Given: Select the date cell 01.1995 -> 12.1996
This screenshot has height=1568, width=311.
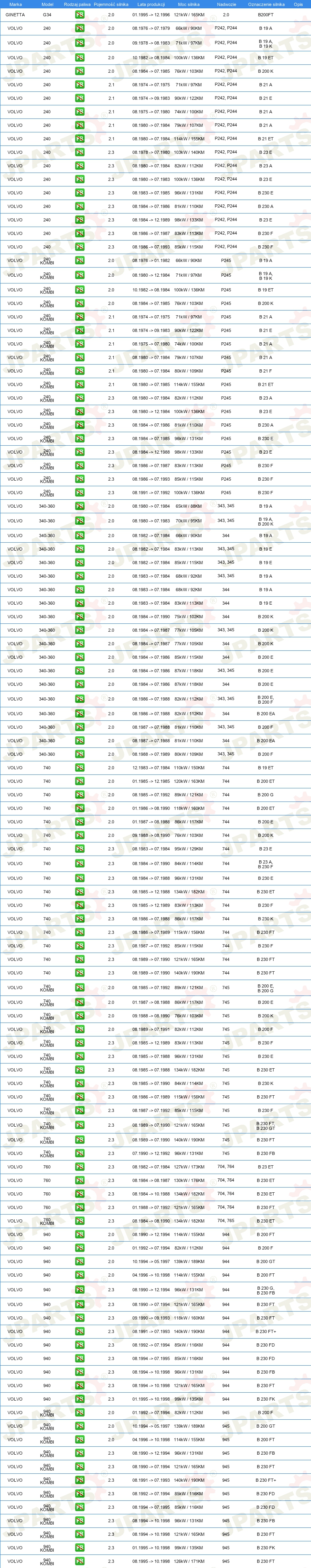Looking at the screenshot, I should point(151,15).
